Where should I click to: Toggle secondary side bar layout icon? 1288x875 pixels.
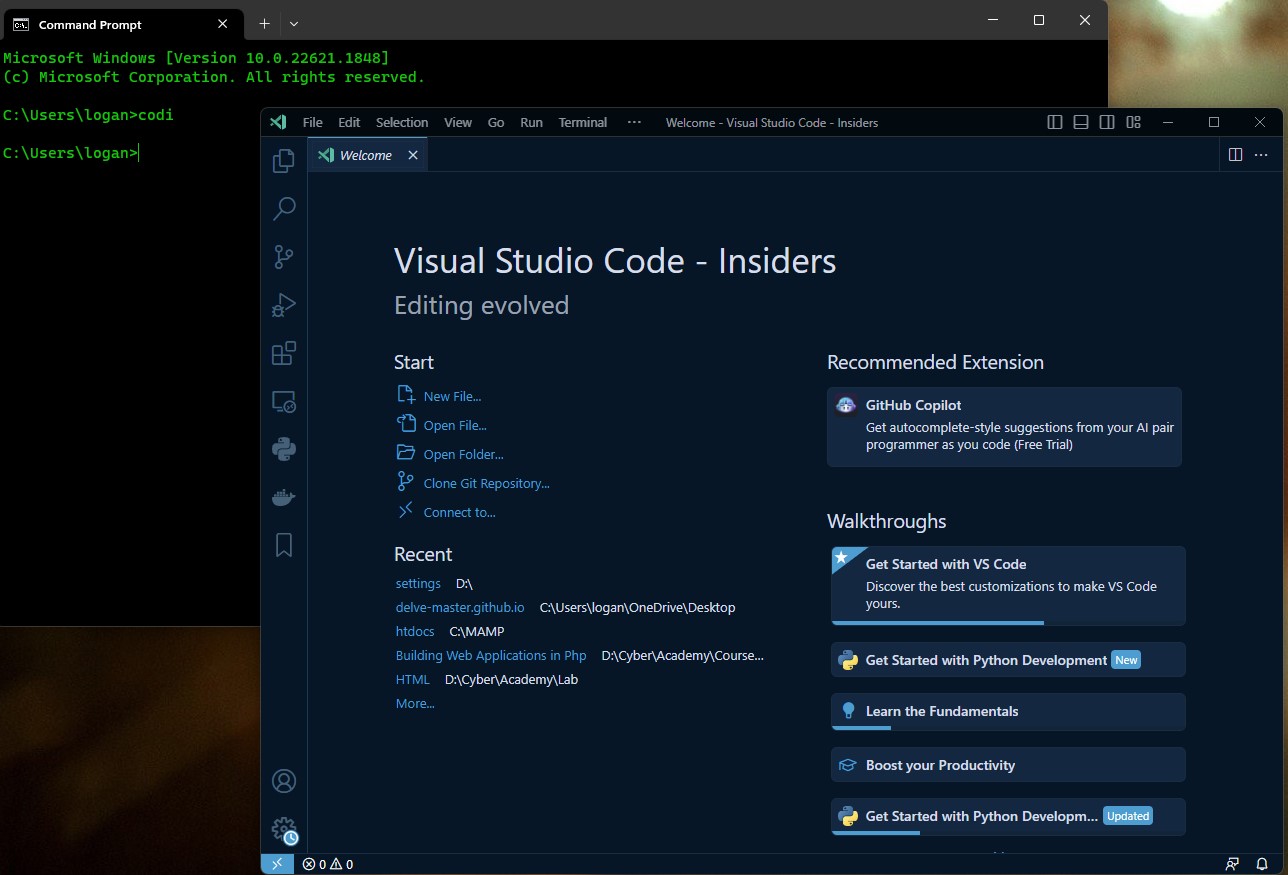[x=1107, y=122]
